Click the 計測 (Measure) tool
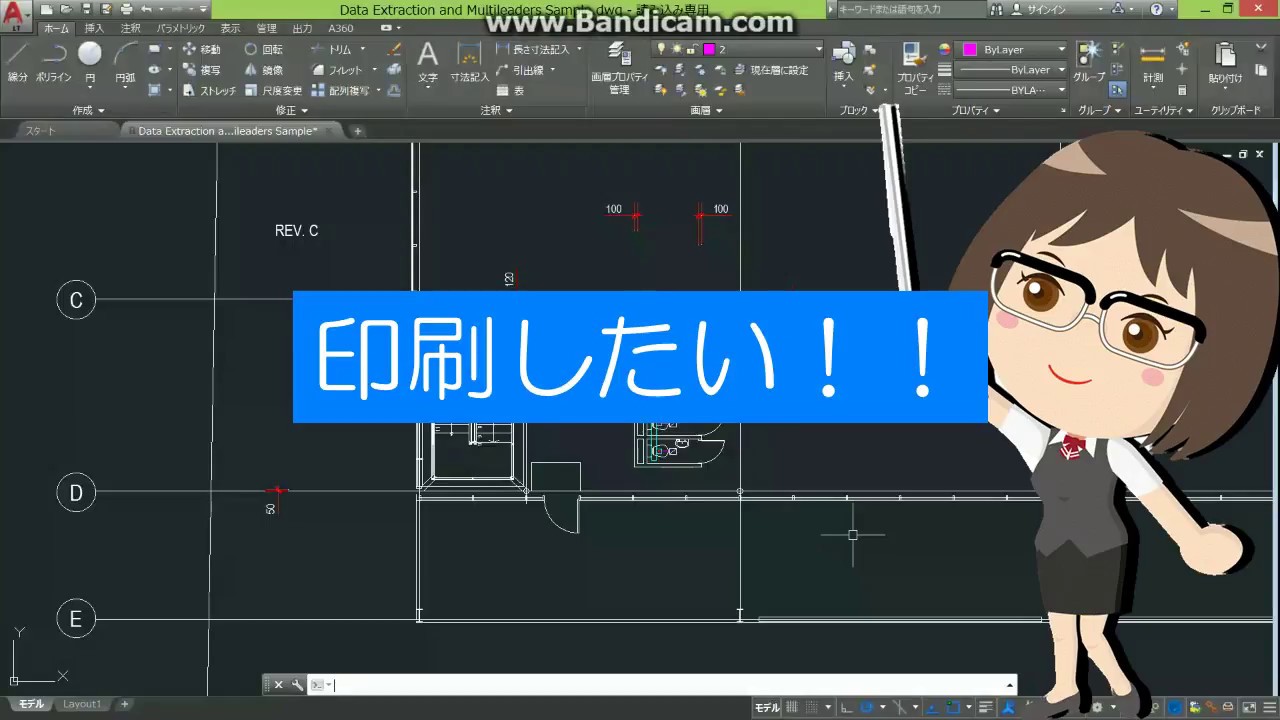 coord(1153,61)
